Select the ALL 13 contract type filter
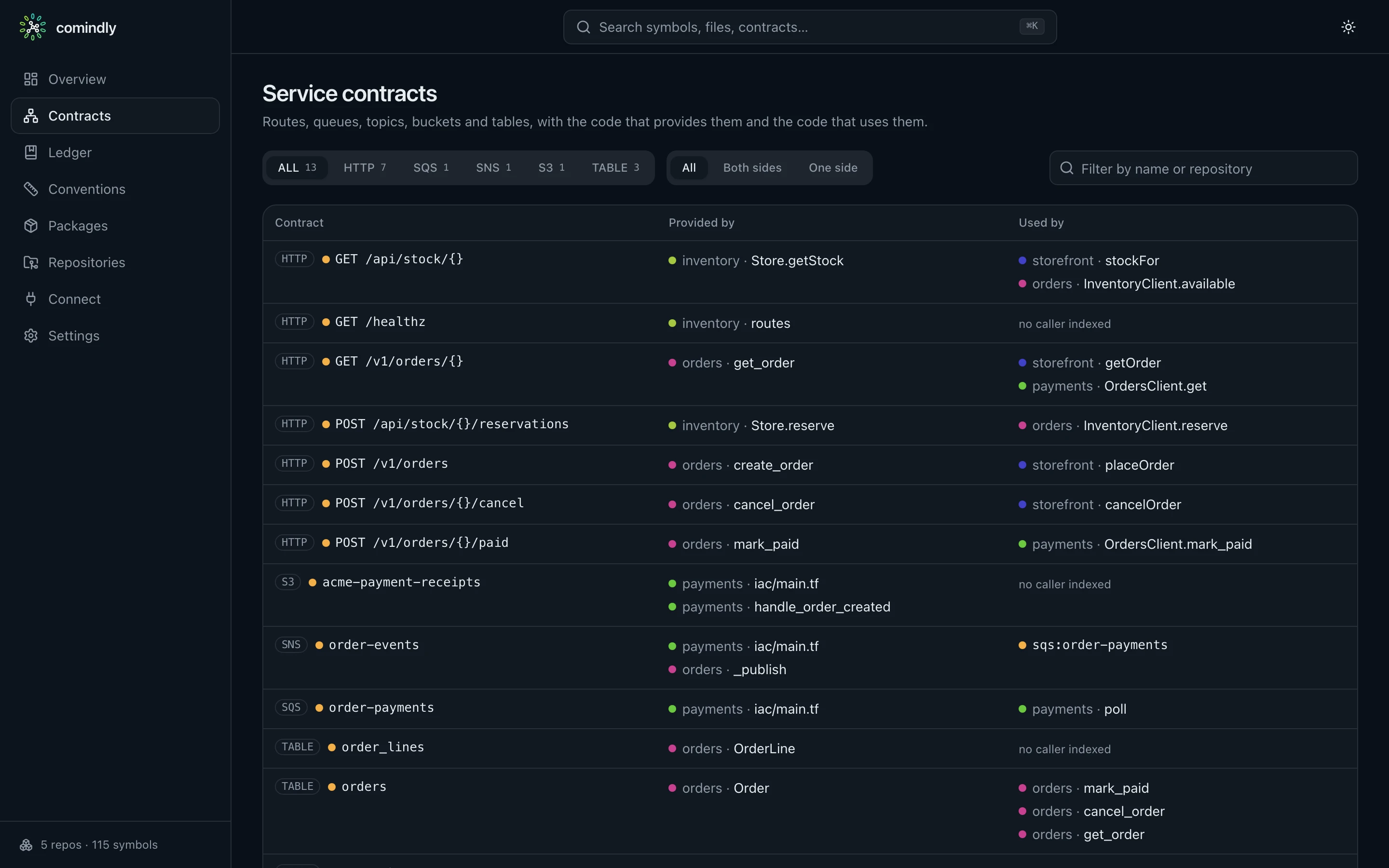 click(297, 168)
